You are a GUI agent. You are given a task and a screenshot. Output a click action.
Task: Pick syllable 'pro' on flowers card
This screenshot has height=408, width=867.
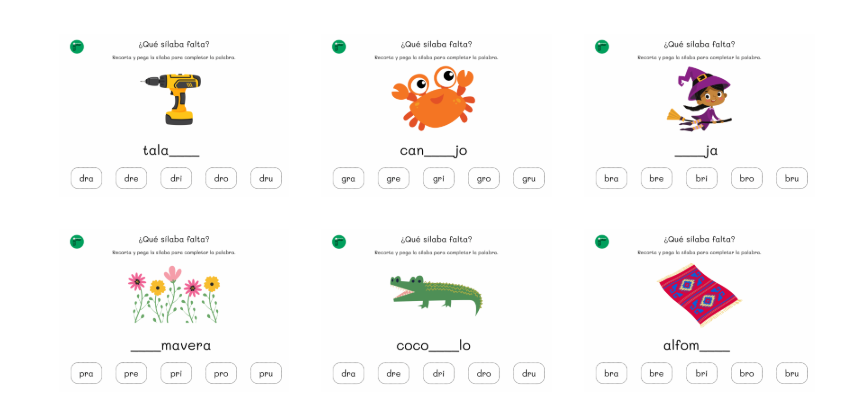pyautogui.click(x=221, y=373)
